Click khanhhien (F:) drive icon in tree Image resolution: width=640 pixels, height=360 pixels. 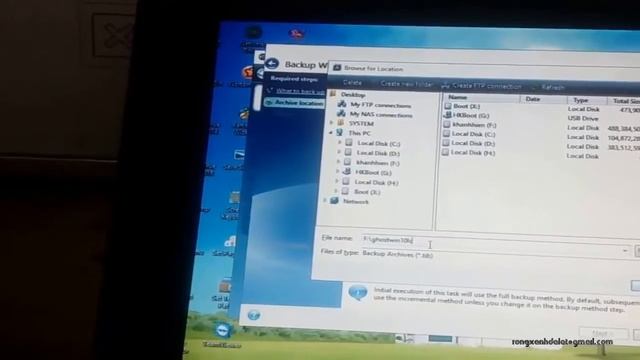pos(347,162)
